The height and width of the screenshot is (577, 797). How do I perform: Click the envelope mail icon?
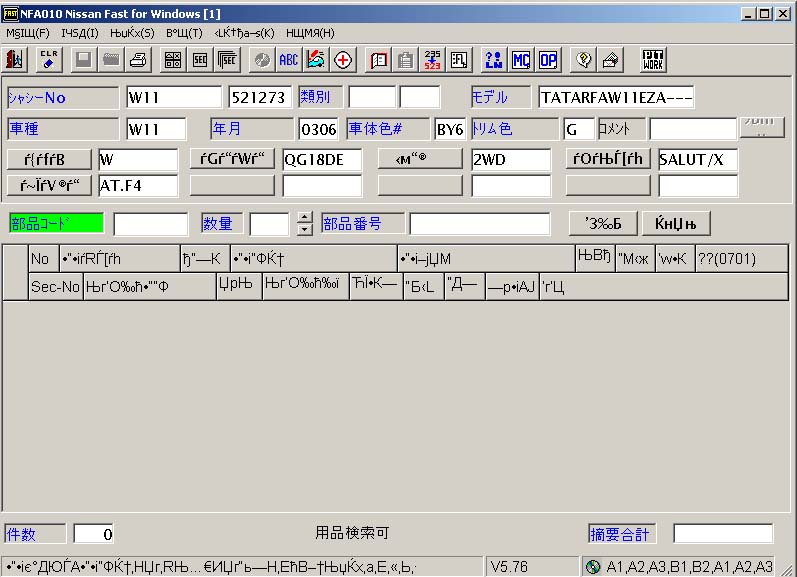[610, 60]
